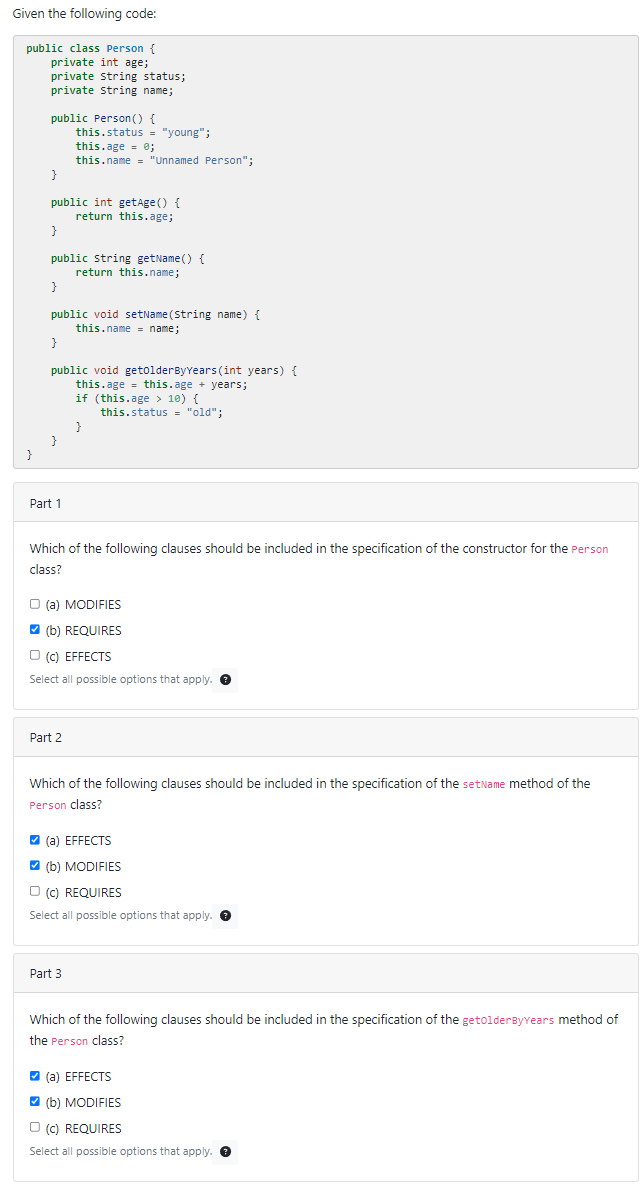
Task: Click the 'private String status;' line
Action: tap(118, 76)
